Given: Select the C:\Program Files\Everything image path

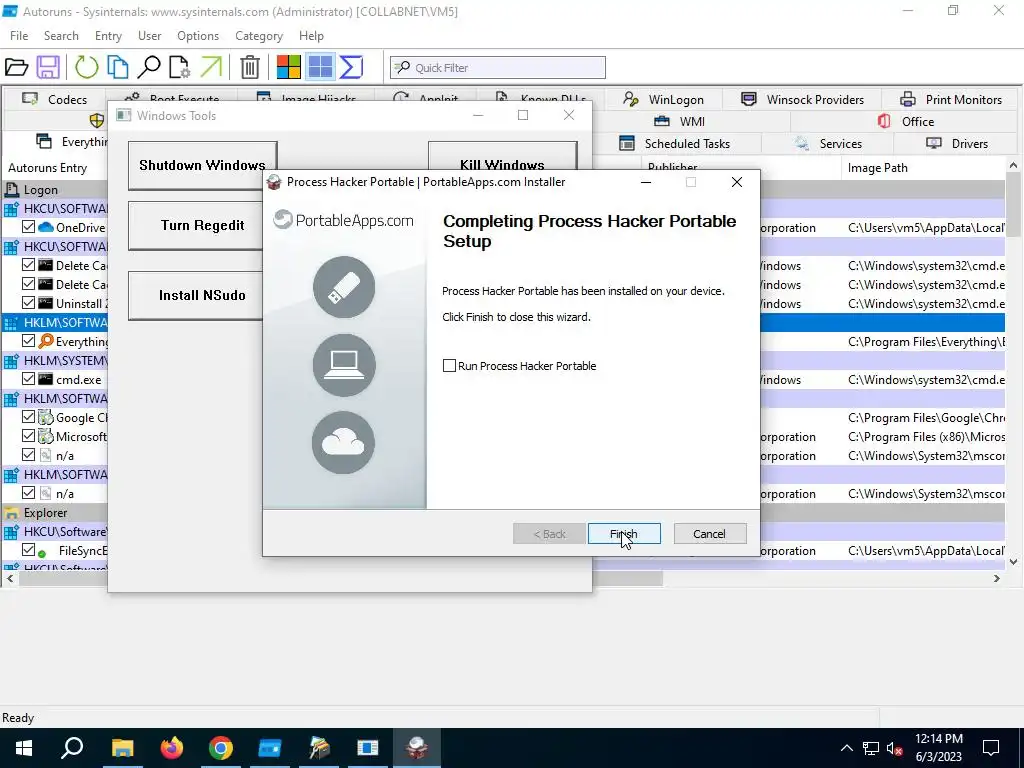Looking at the screenshot, I should 926,342.
